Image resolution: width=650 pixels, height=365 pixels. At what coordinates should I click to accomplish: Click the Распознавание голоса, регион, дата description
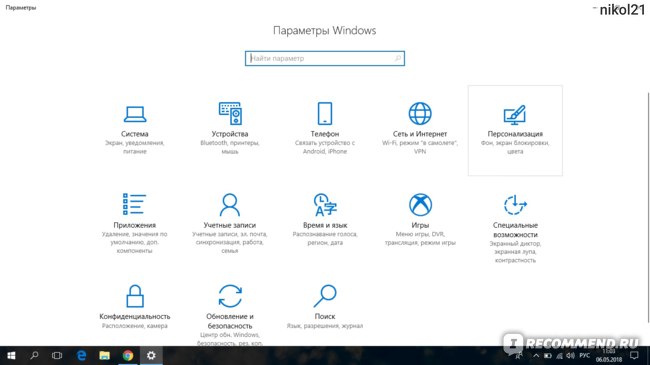[325, 238]
